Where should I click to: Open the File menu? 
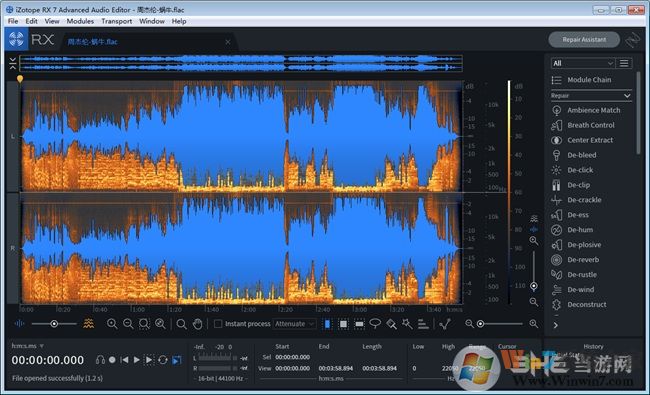13,21
